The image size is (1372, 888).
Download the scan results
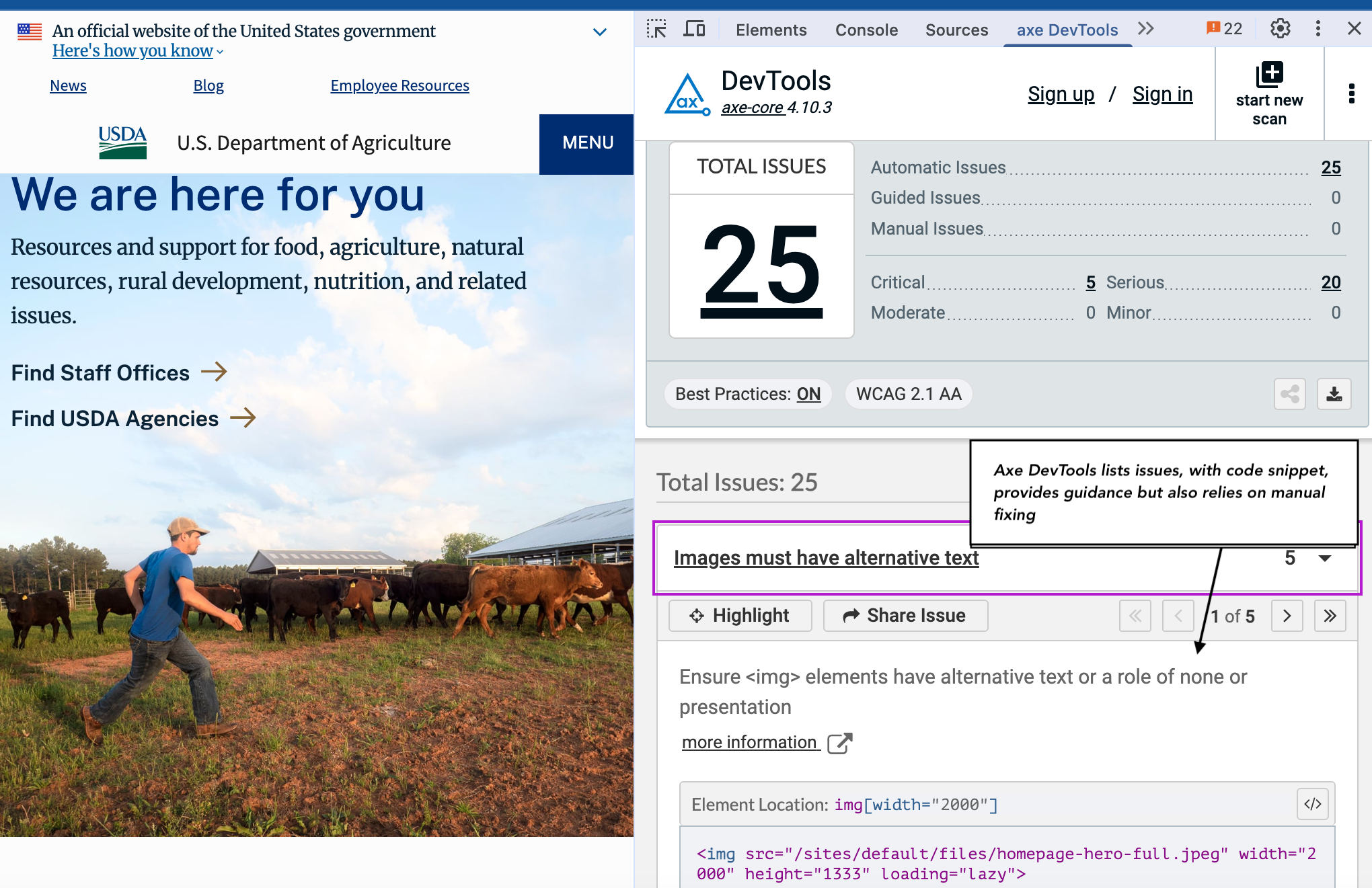click(1334, 394)
